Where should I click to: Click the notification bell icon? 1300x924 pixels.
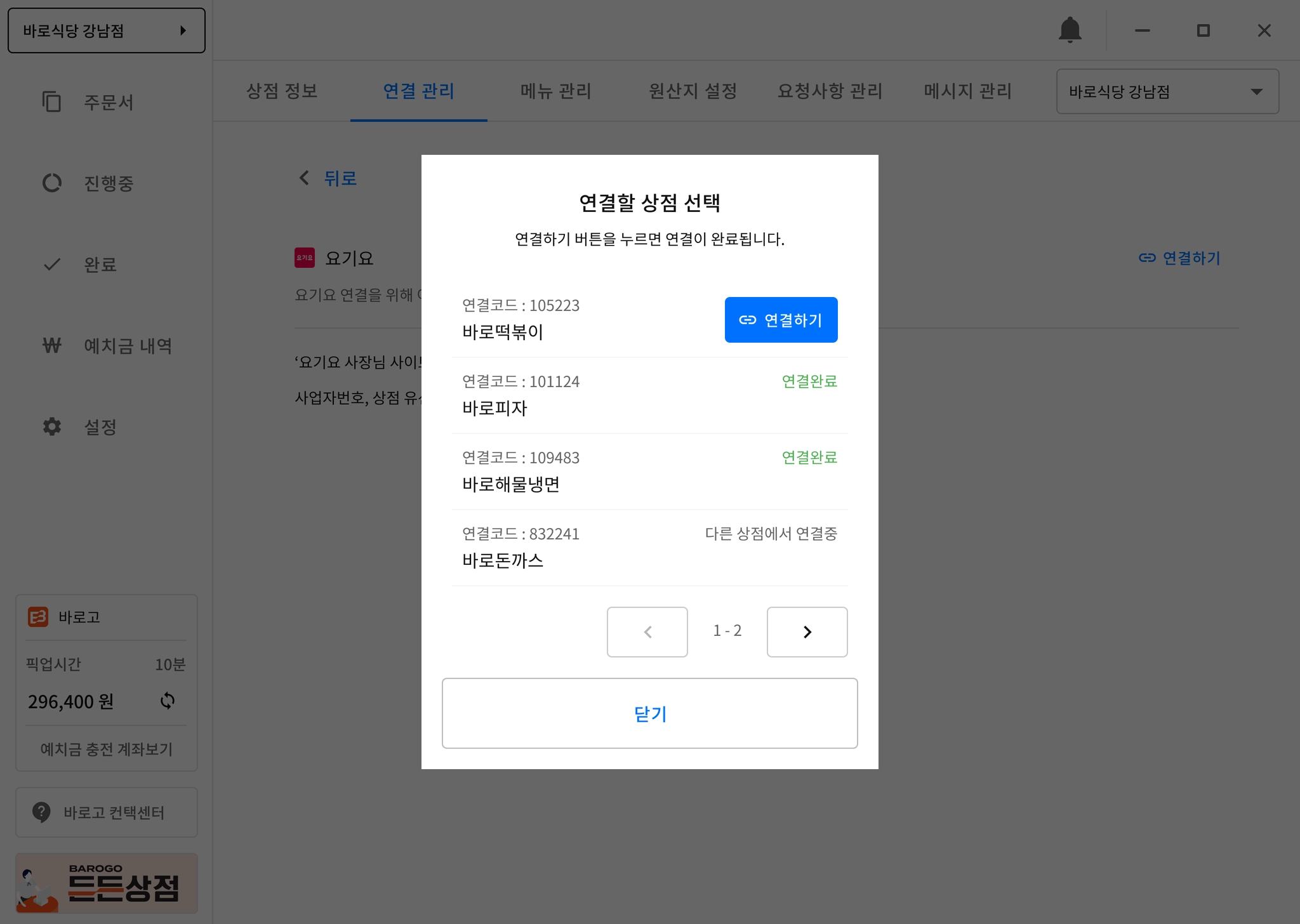coord(1070,30)
